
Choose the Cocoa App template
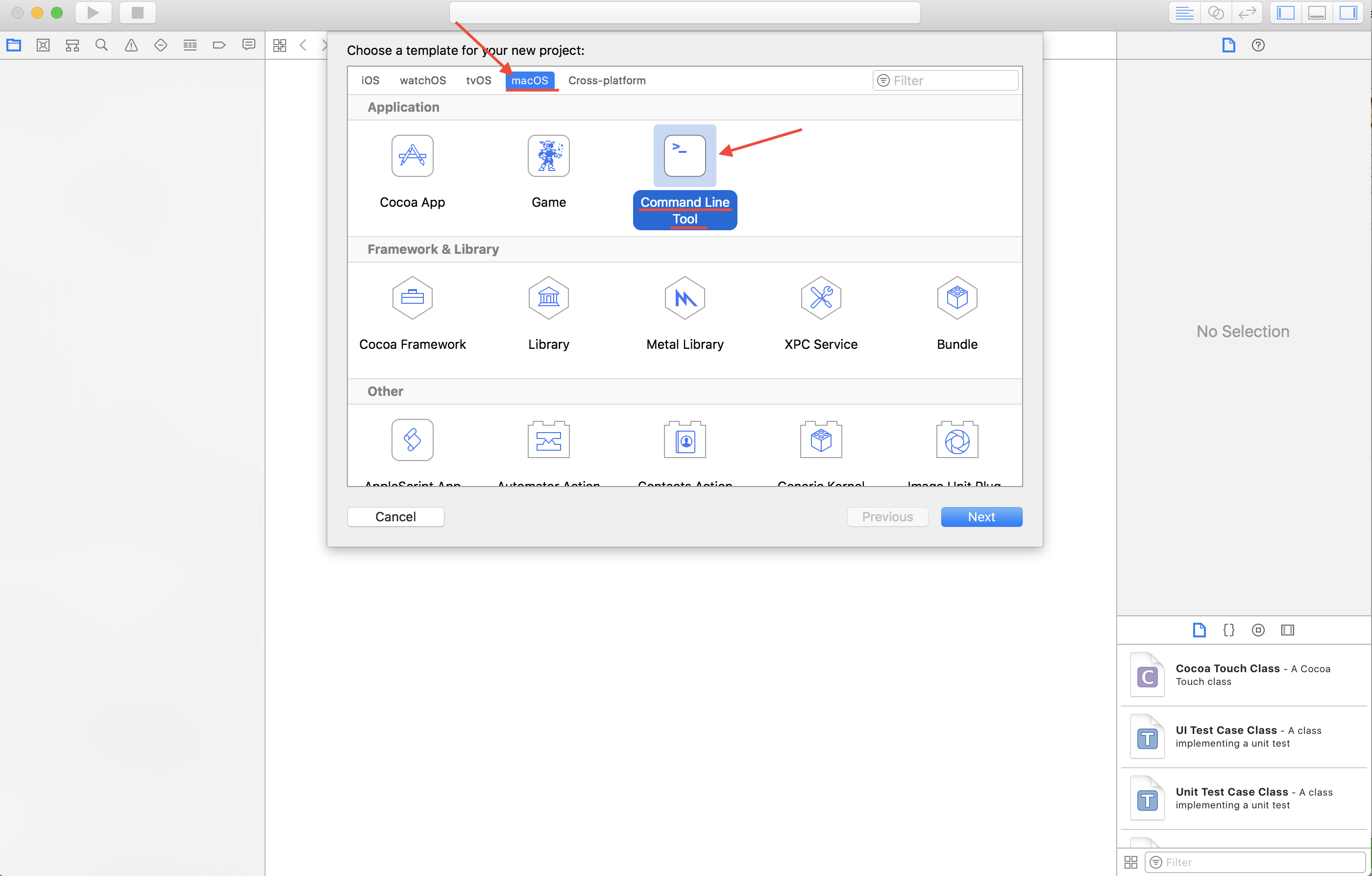(413, 172)
